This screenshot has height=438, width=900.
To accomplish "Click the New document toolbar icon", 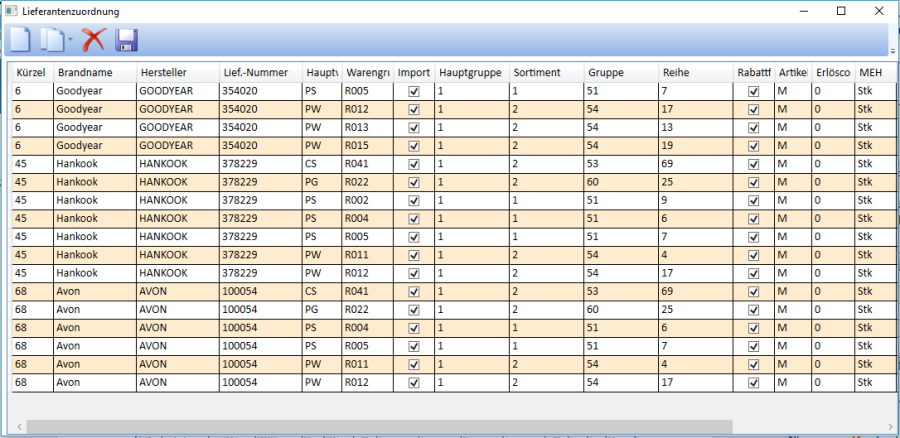I will (19, 40).
